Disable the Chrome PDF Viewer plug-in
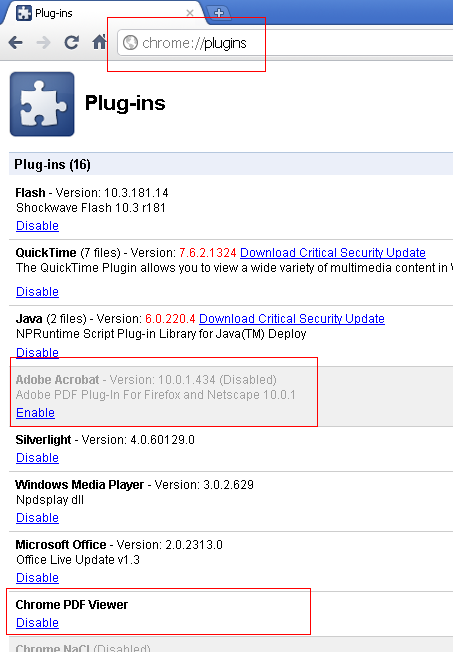 click(37, 623)
